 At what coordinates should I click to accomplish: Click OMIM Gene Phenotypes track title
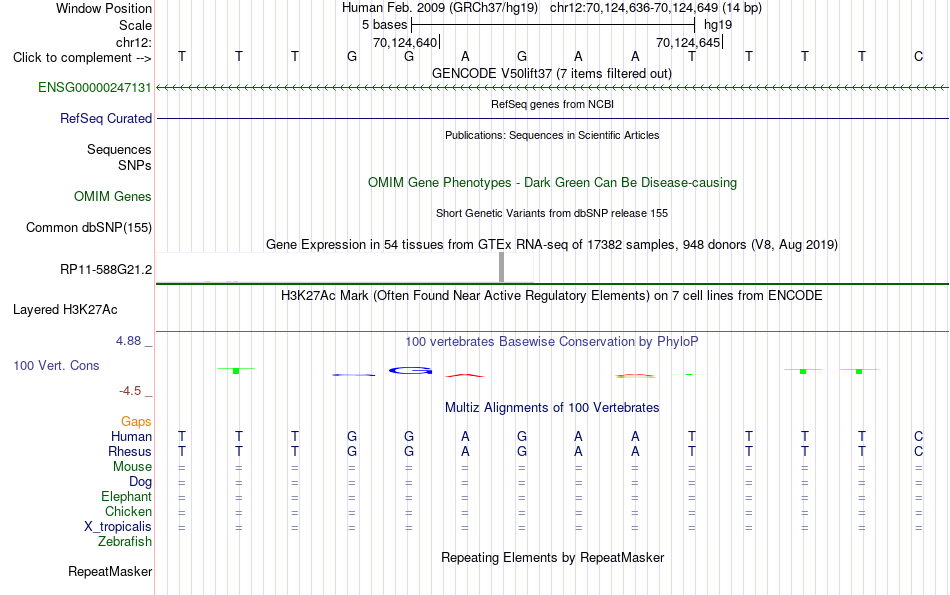552,182
